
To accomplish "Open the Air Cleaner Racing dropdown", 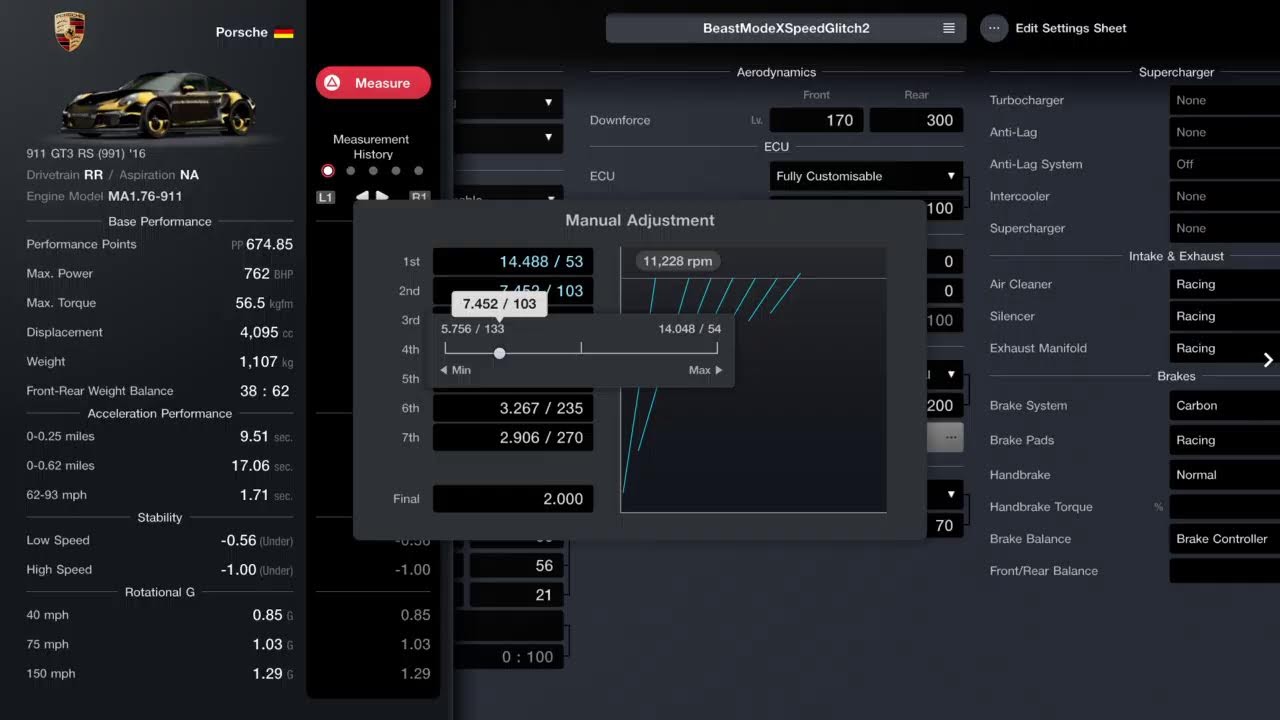I will coord(1224,284).
